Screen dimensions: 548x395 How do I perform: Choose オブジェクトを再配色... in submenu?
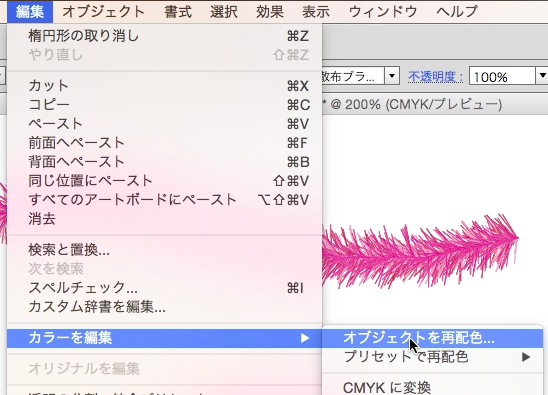(433, 338)
